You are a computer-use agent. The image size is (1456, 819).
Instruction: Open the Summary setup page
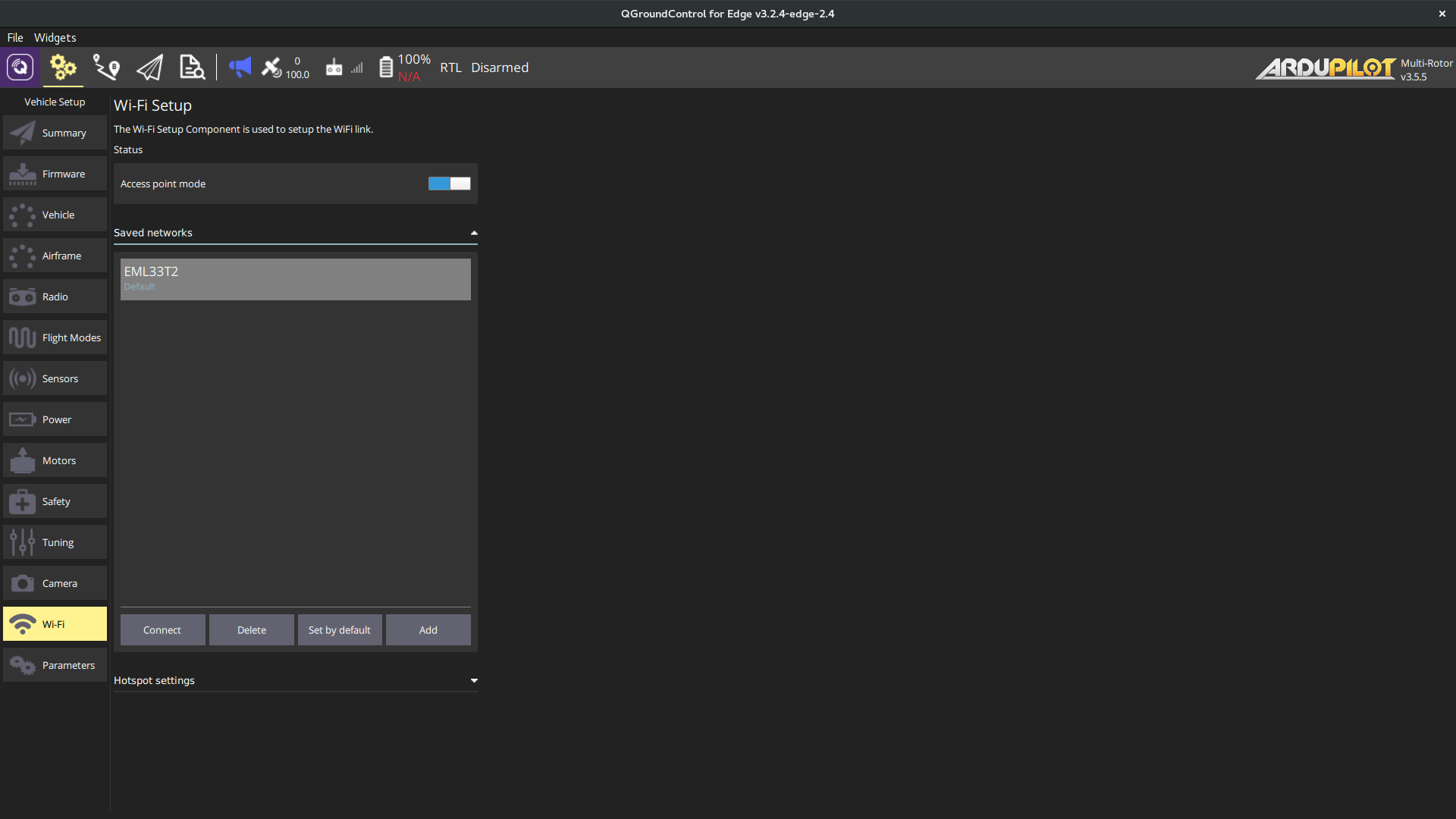(55, 133)
